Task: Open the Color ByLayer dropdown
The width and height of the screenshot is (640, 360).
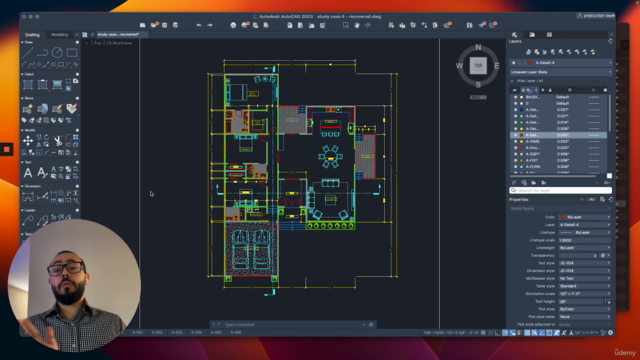Action: click(x=584, y=217)
